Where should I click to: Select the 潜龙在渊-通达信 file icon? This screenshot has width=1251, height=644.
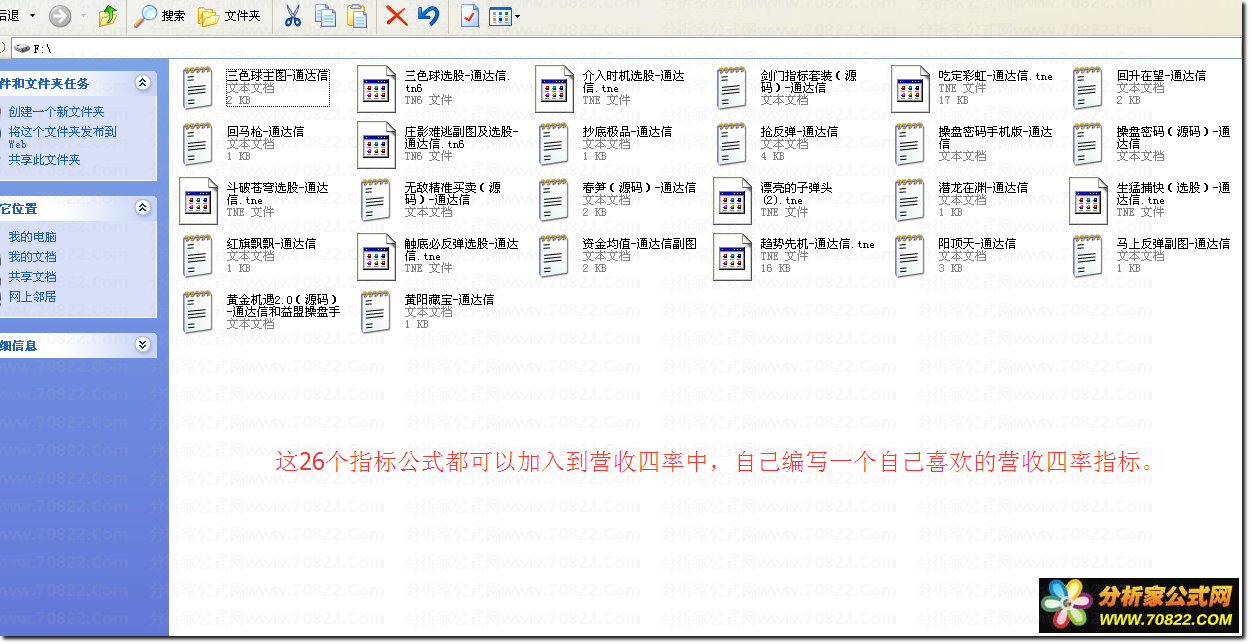[x=911, y=200]
